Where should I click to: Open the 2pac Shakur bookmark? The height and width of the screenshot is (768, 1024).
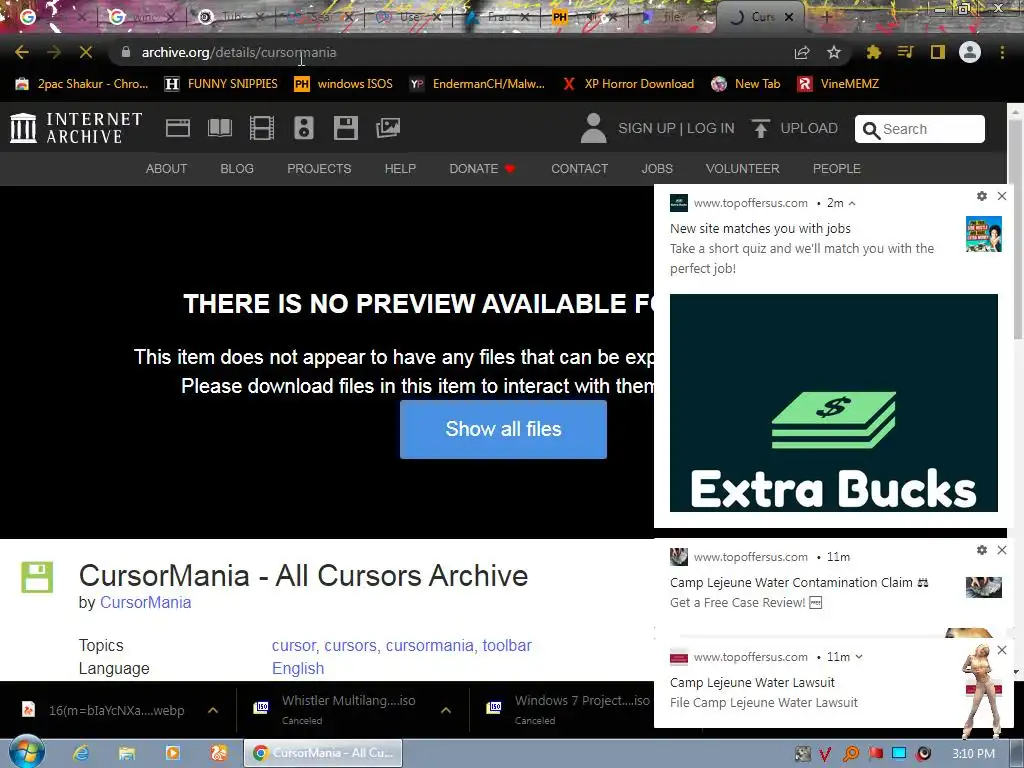tap(82, 84)
